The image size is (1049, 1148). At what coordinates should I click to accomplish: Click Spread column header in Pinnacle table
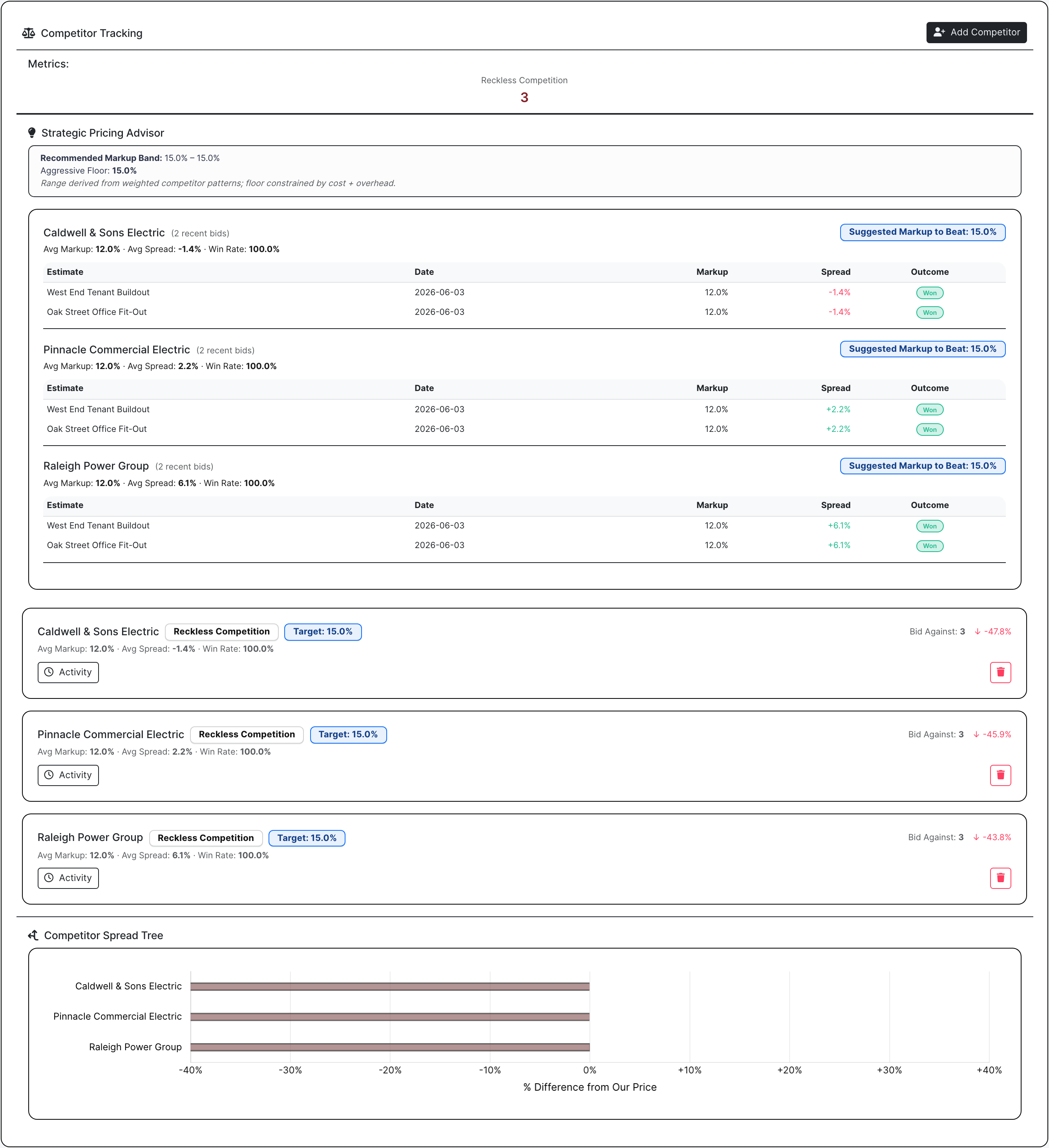835,388
